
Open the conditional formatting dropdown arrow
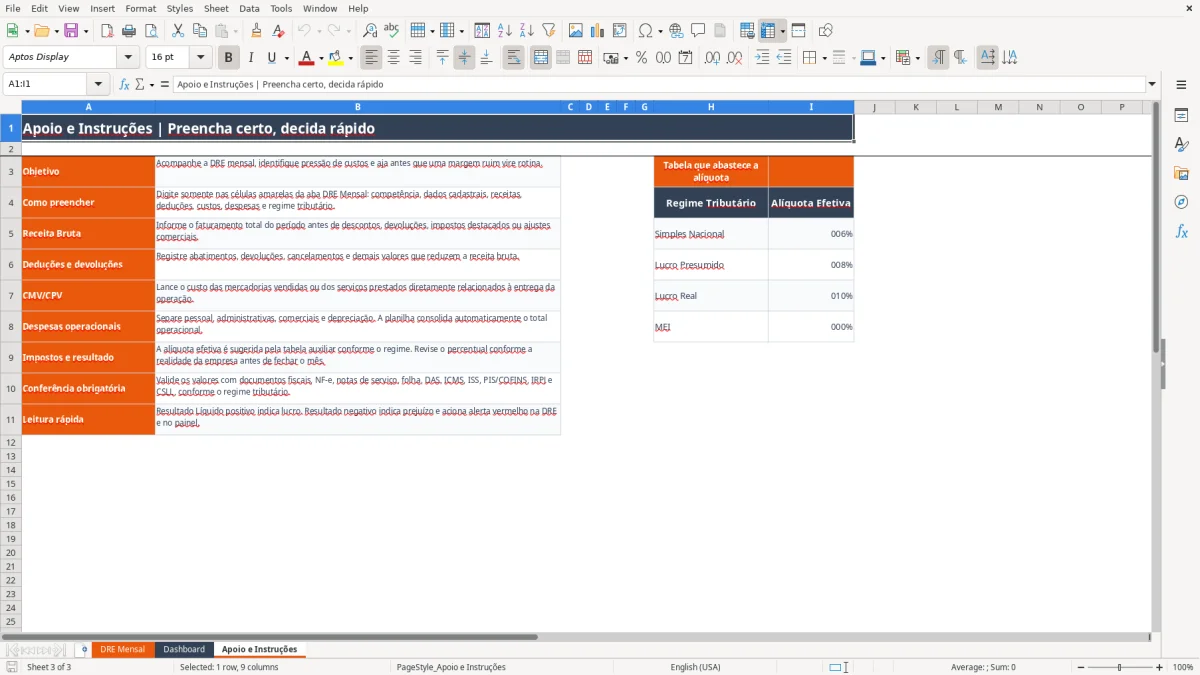(917, 58)
